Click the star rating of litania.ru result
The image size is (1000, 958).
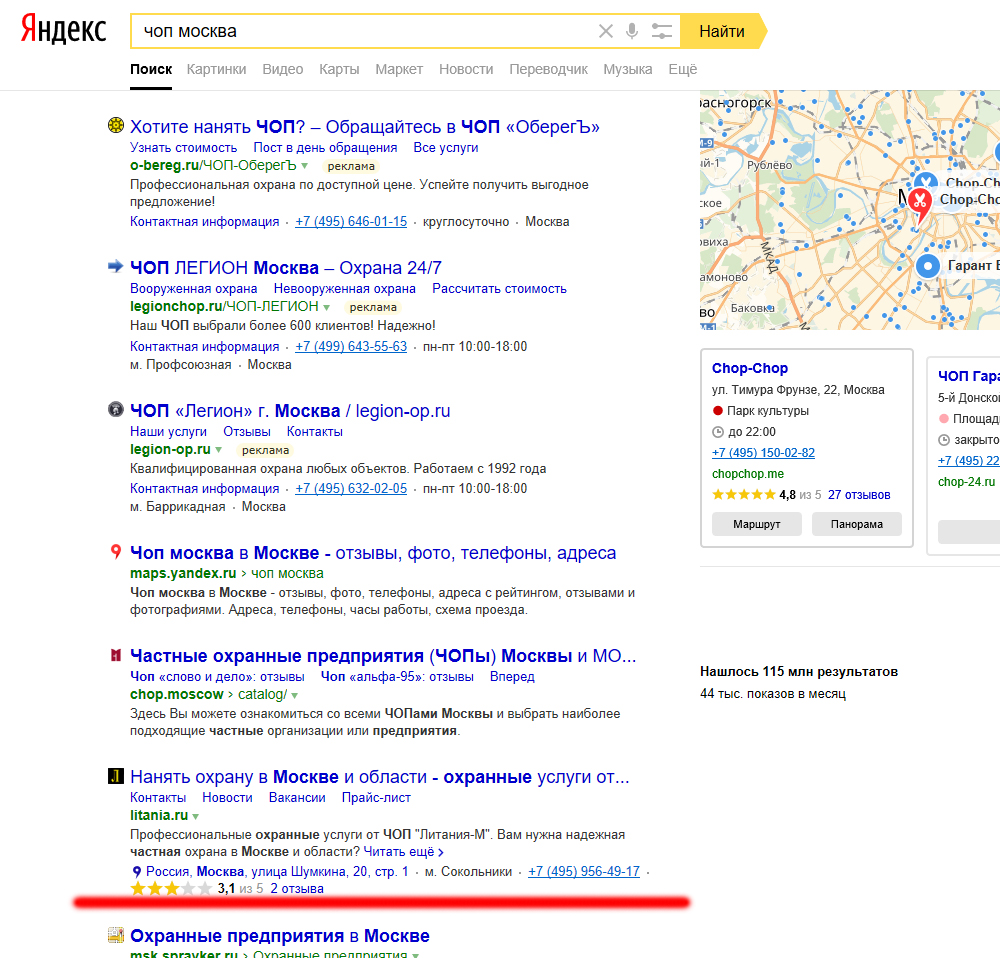tap(170, 888)
